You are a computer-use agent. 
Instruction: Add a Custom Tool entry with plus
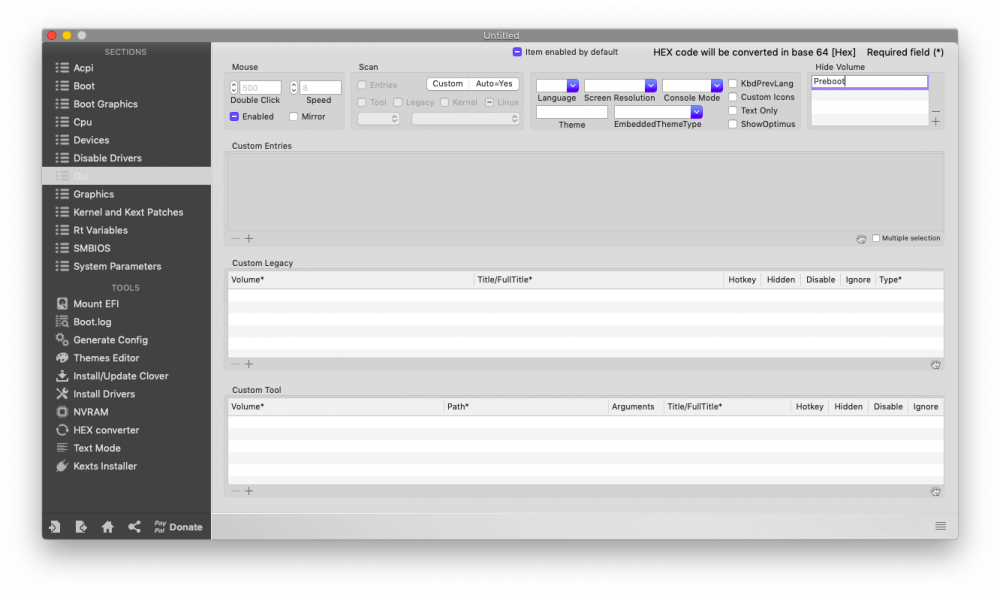249,491
